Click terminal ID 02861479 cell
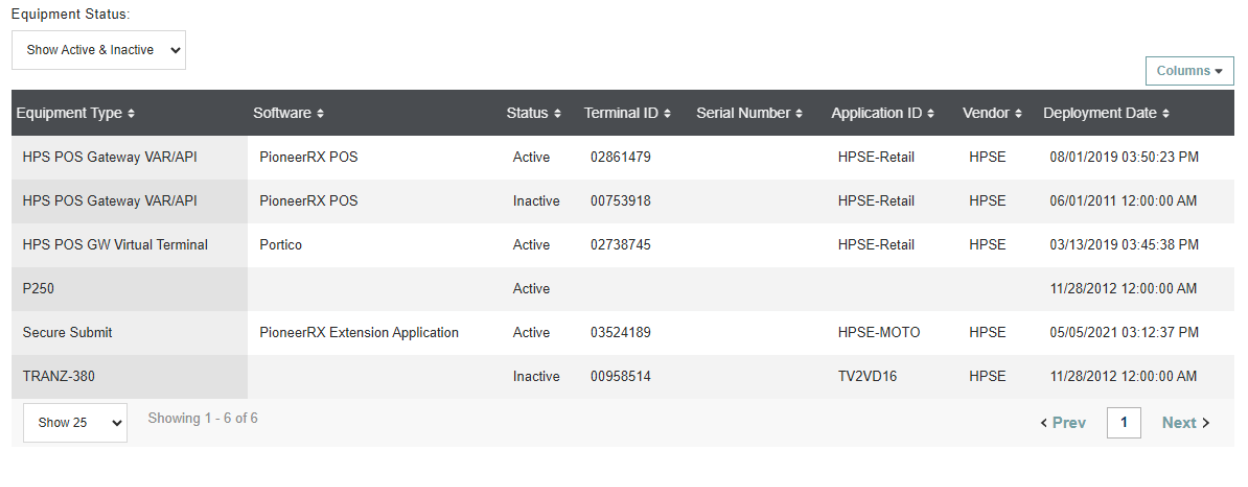Image resolution: width=1248 pixels, height=487 pixels. click(x=620, y=157)
